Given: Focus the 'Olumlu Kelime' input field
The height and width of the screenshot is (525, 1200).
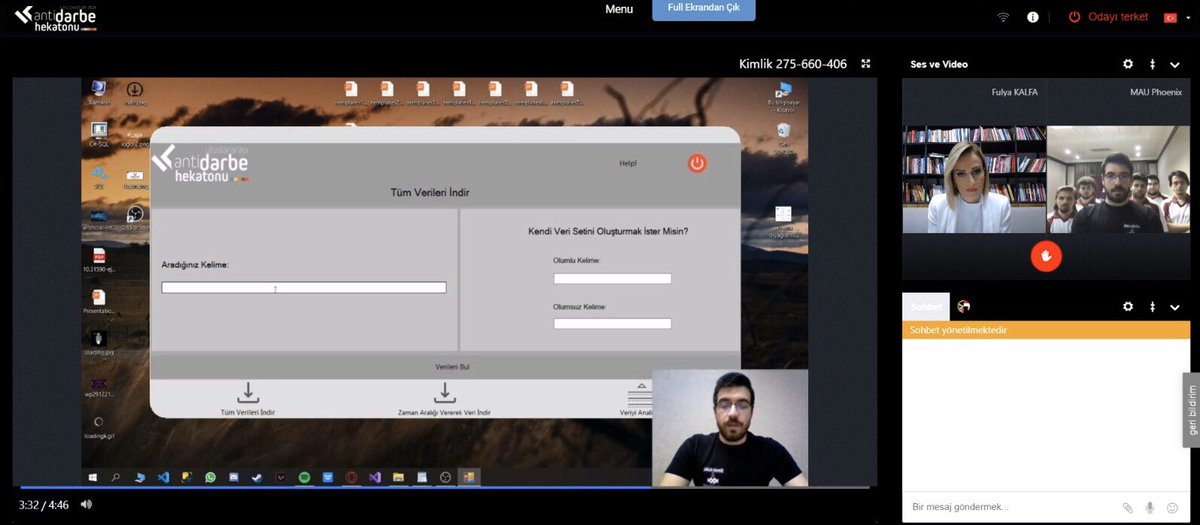Looking at the screenshot, I should click(x=612, y=279).
